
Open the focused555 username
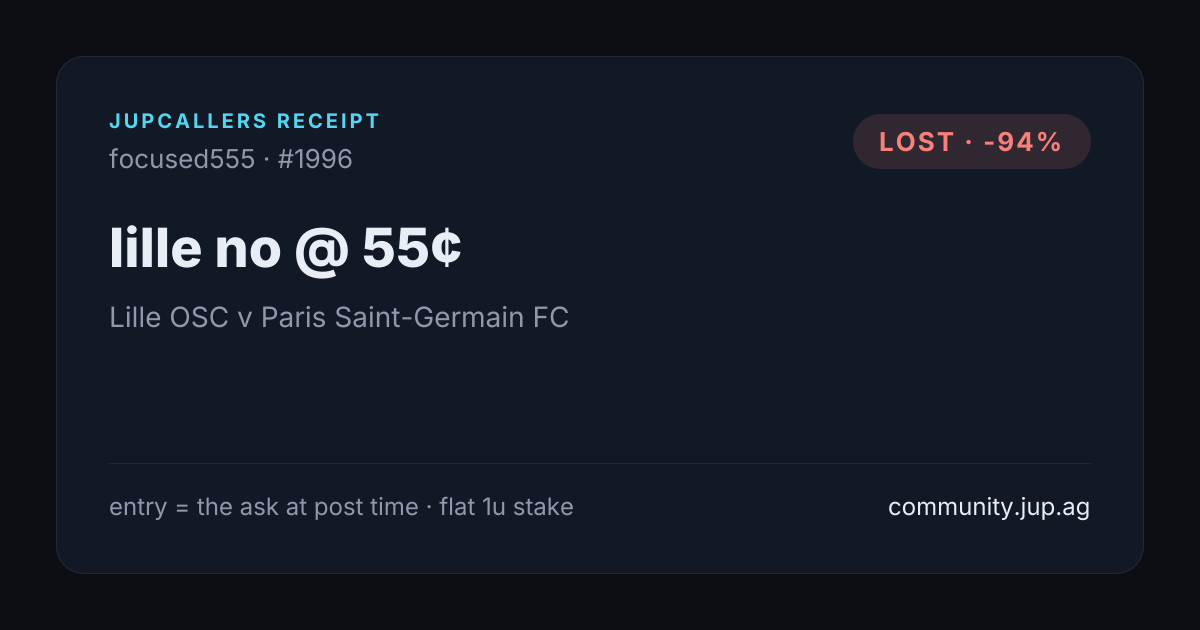182,159
